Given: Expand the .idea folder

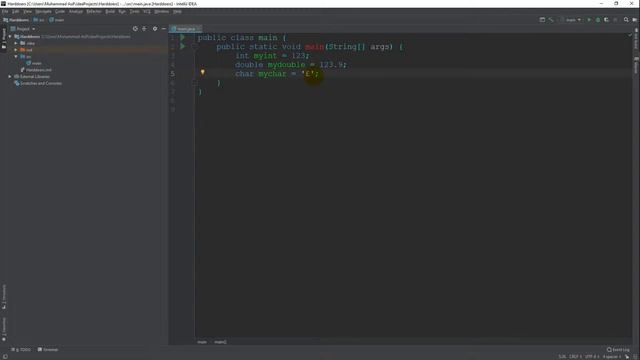Looking at the screenshot, I should 16,43.
